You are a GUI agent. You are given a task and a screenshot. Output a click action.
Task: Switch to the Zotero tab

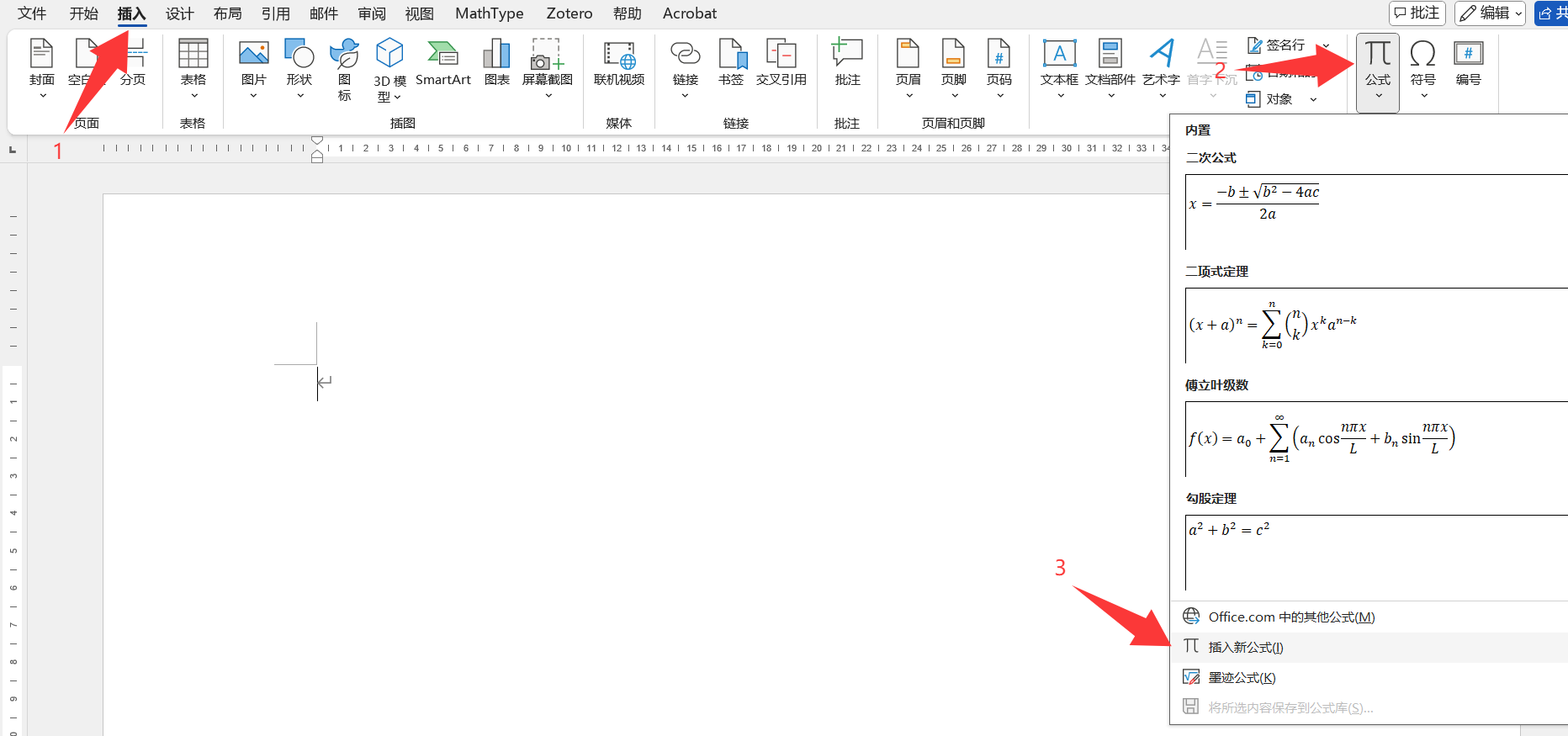[x=569, y=13]
